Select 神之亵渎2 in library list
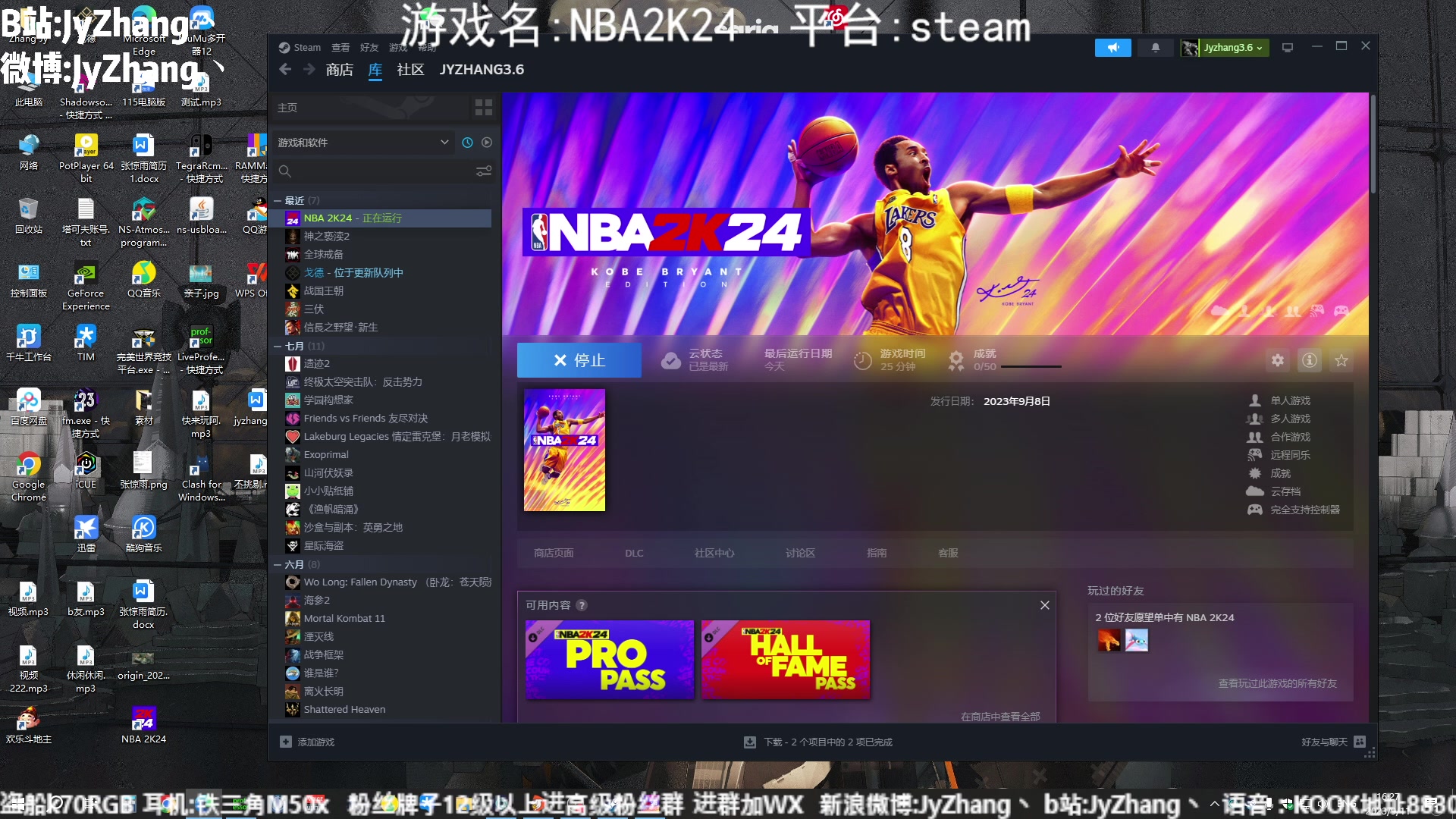The image size is (1456, 819). coord(387,237)
